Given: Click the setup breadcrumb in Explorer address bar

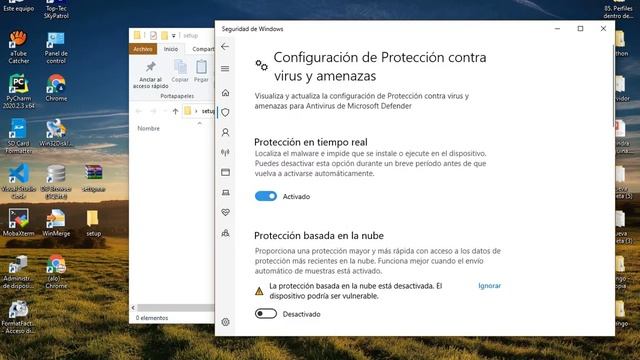Looking at the screenshot, I should click(x=208, y=111).
